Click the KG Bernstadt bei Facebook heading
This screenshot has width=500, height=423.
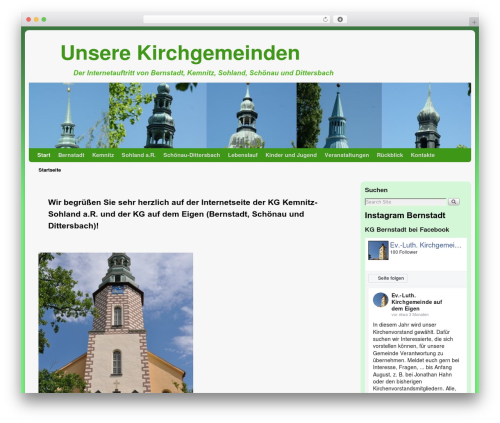tap(407, 230)
